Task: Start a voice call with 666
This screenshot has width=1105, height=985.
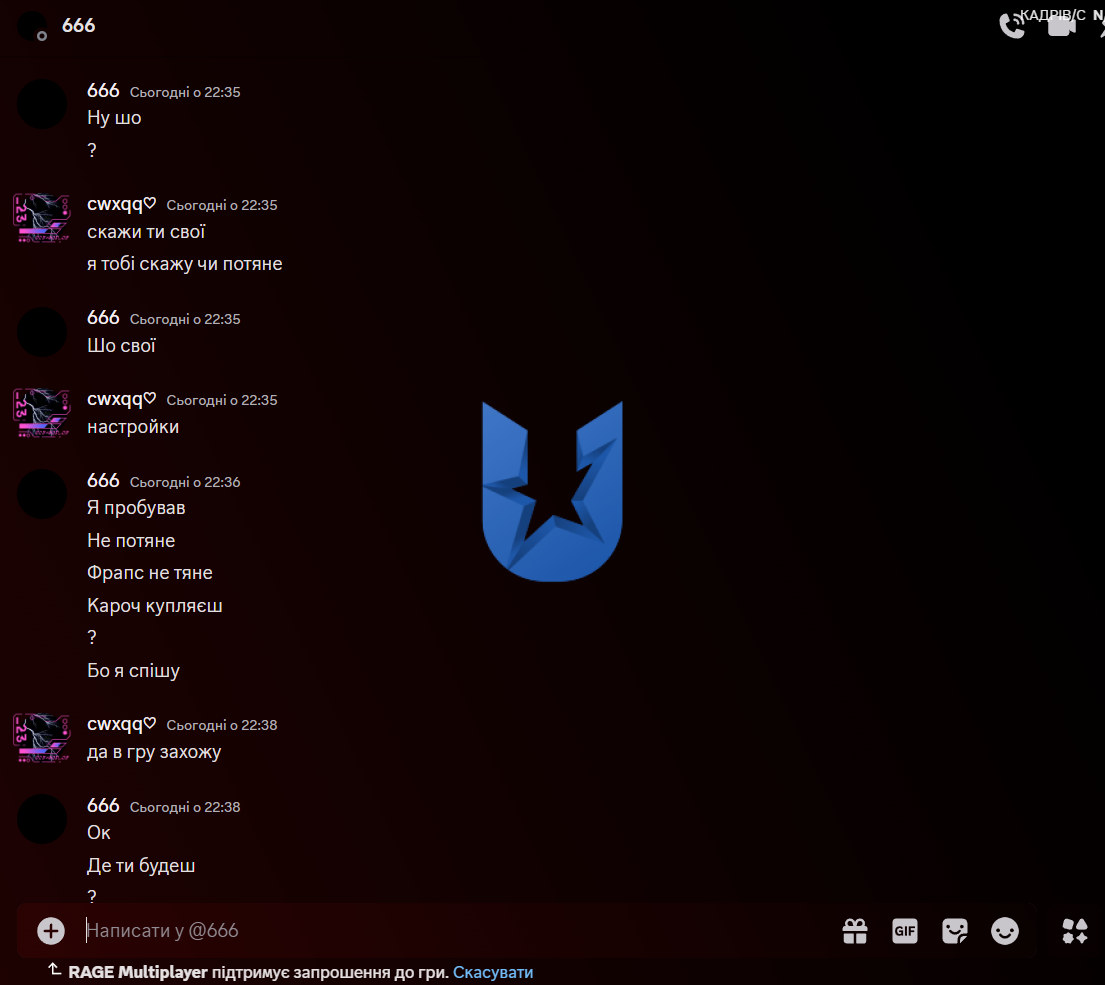Action: click(1012, 25)
